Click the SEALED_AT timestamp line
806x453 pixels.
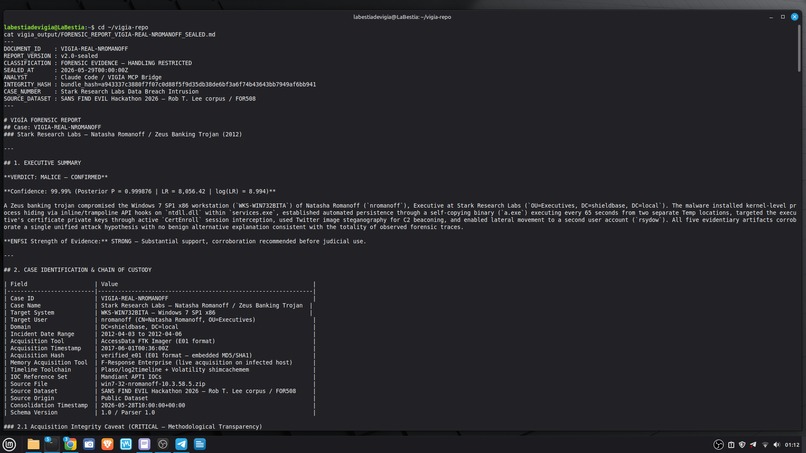tap(66, 70)
